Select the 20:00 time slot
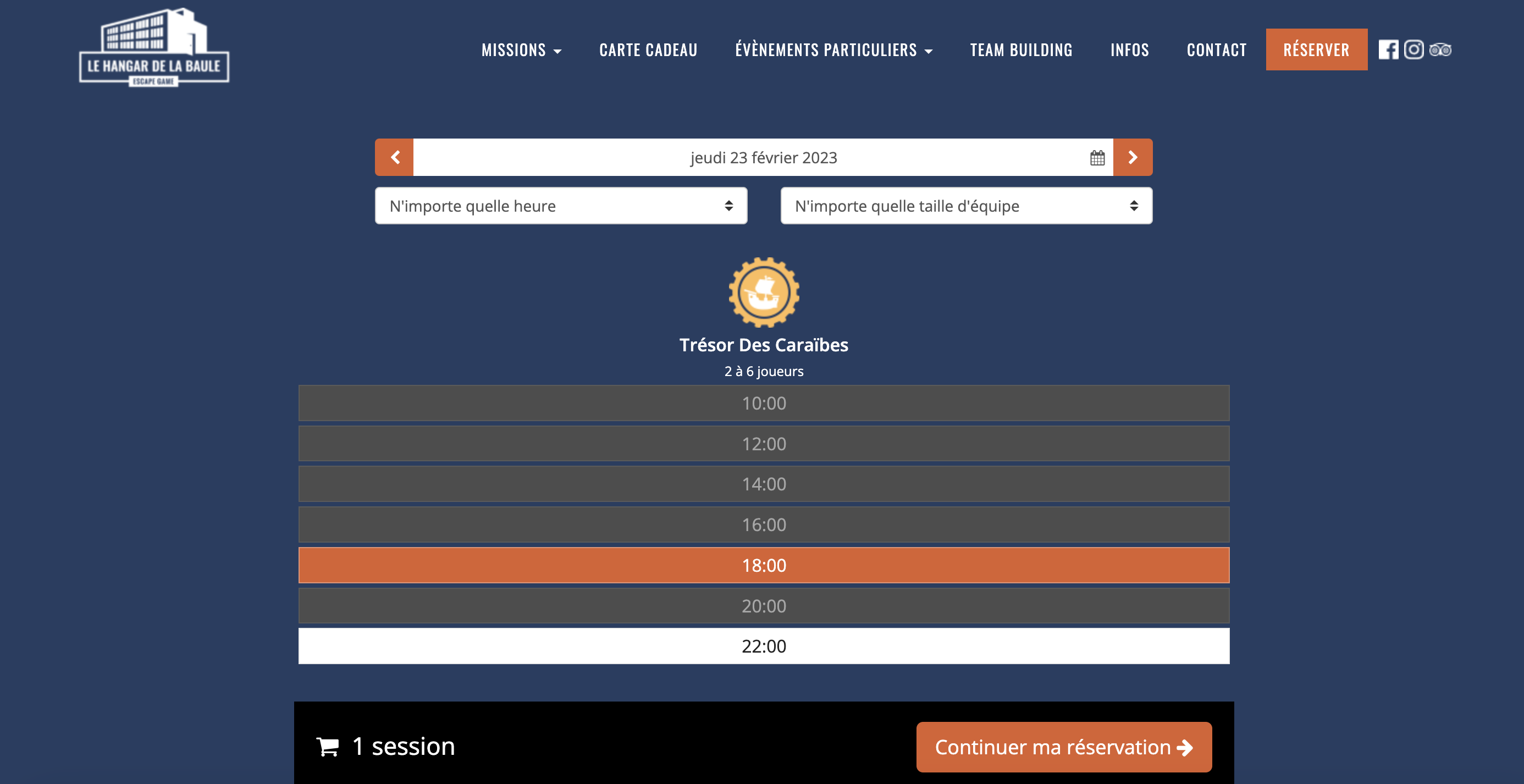This screenshot has width=1524, height=784. pyautogui.click(x=764, y=606)
